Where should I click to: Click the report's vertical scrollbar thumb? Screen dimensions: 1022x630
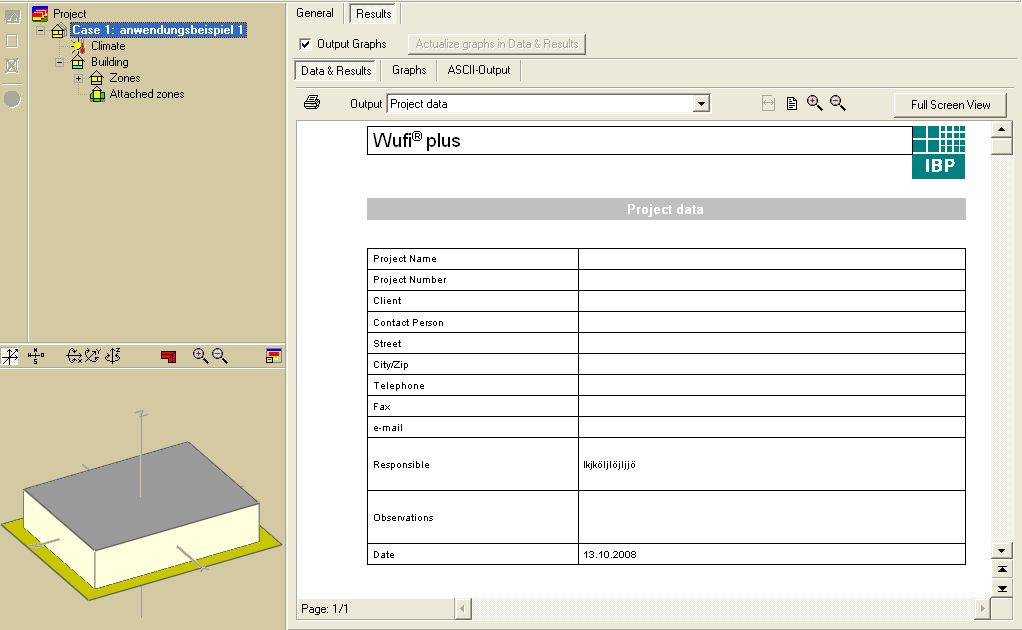(1001, 145)
